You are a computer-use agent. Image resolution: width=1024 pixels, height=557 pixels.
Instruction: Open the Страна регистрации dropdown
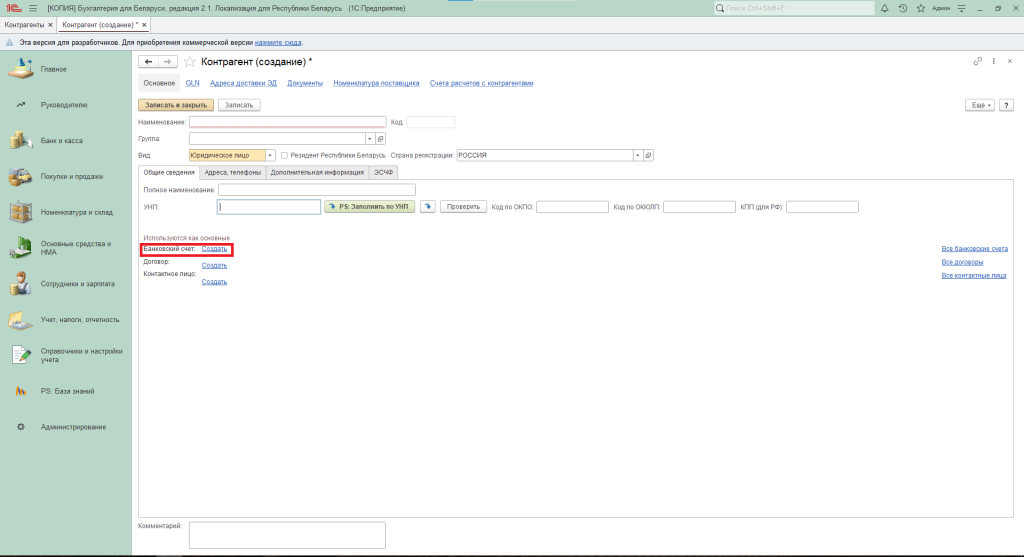(x=636, y=156)
